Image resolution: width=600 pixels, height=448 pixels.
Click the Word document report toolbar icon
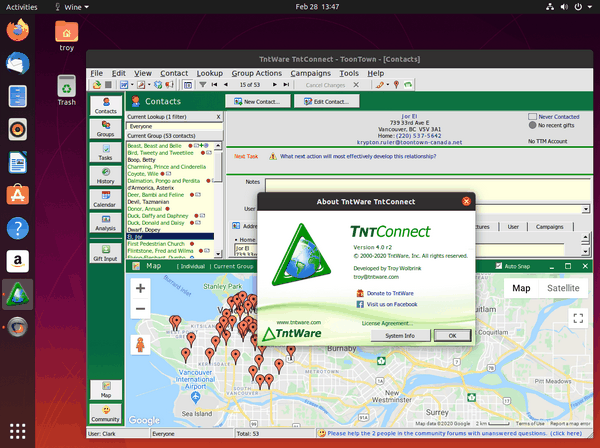(124, 85)
